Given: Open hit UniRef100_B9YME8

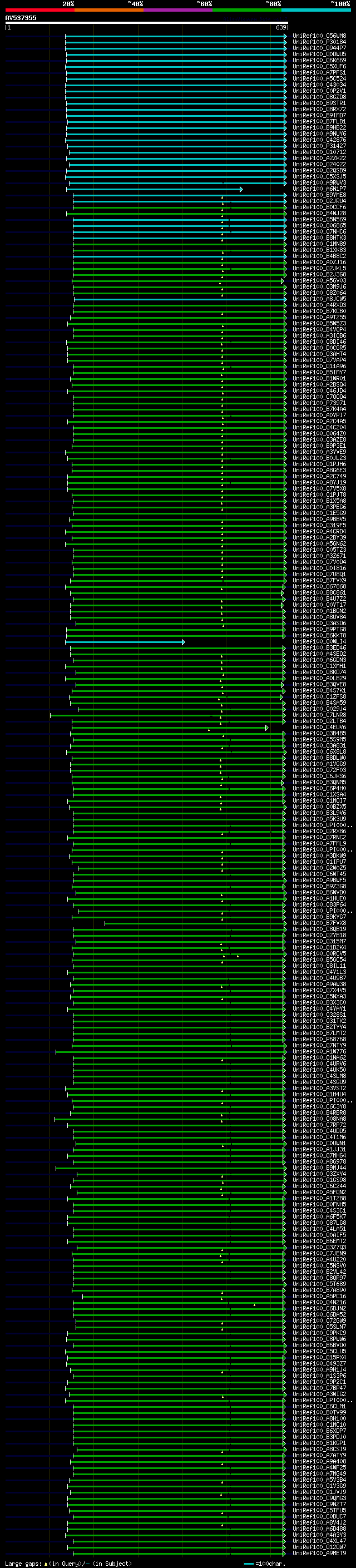Looking at the screenshot, I should (319, 195).
